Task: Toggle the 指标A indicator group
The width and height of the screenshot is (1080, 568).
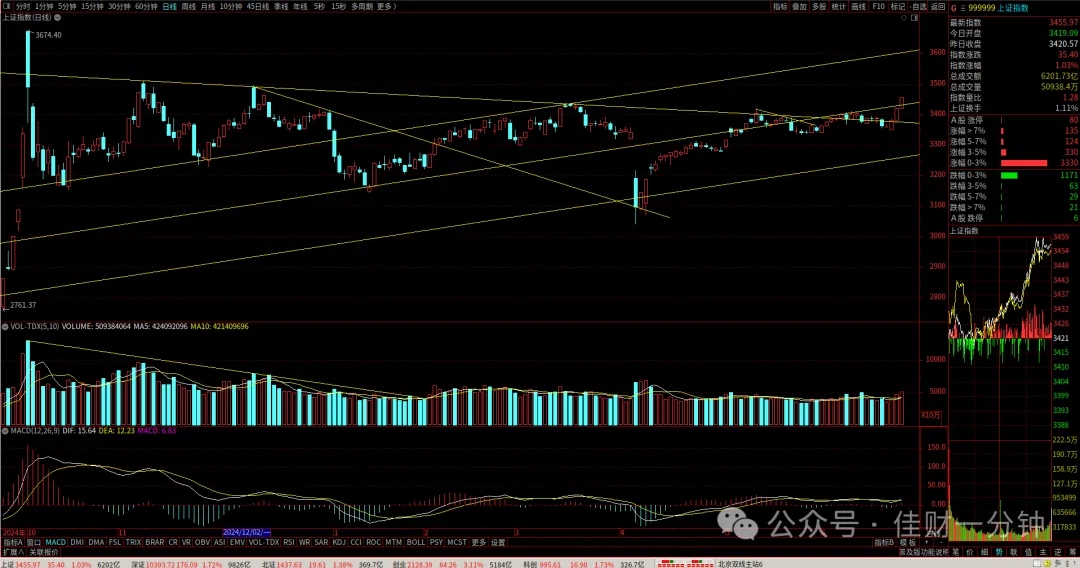Action: tap(13, 543)
